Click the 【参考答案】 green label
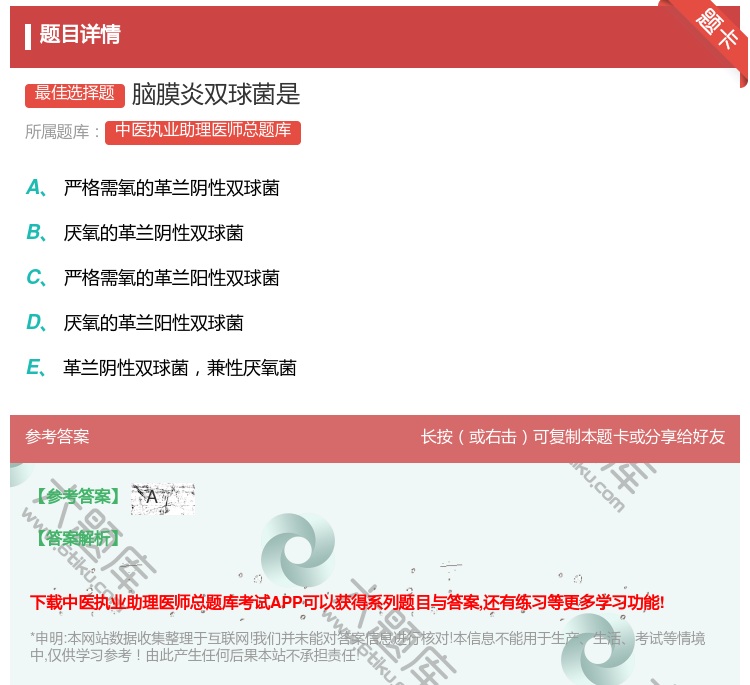 coord(79,497)
